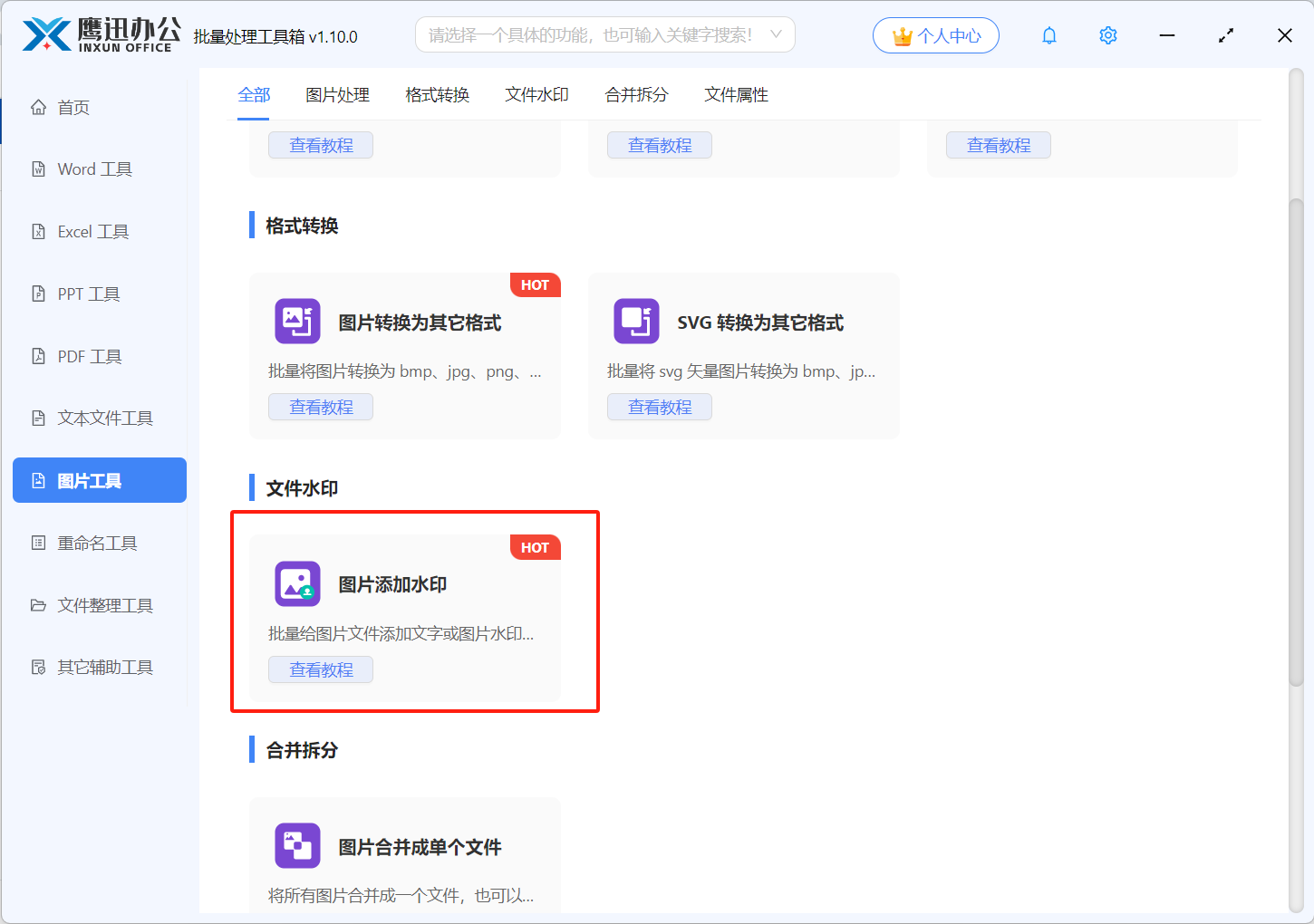This screenshot has width=1314, height=924.
Task: View tutorial for 图片添加水印
Action: click(x=321, y=669)
